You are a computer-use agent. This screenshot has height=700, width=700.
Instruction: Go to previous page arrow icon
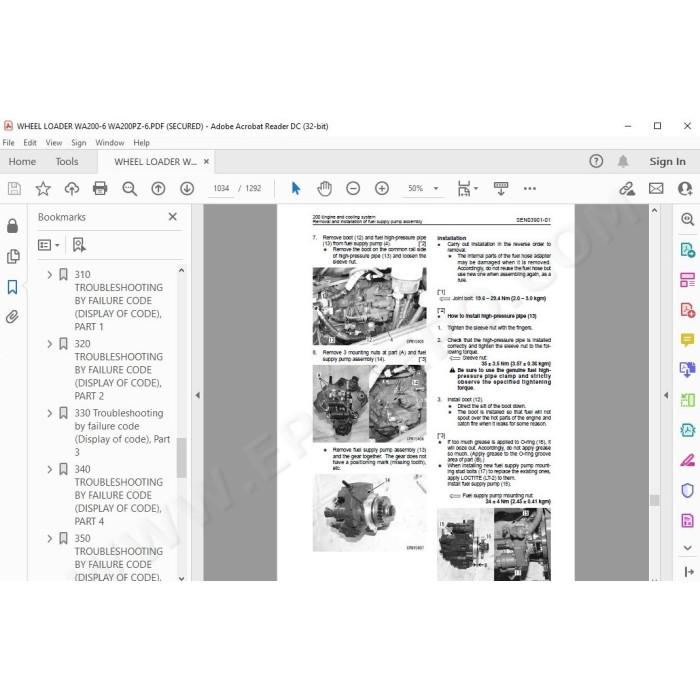[x=158, y=188]
